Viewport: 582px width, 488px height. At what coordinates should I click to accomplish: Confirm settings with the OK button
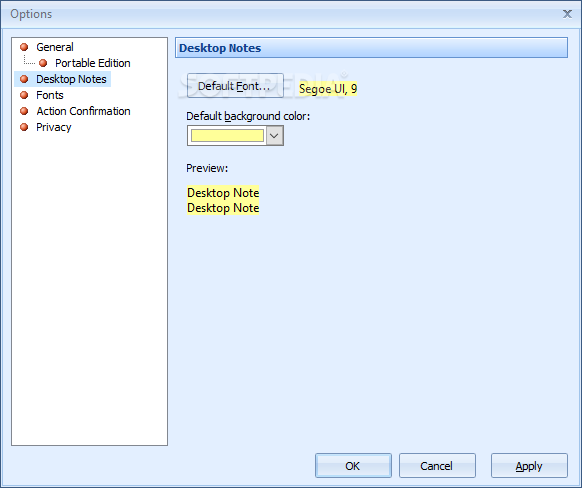353,465
